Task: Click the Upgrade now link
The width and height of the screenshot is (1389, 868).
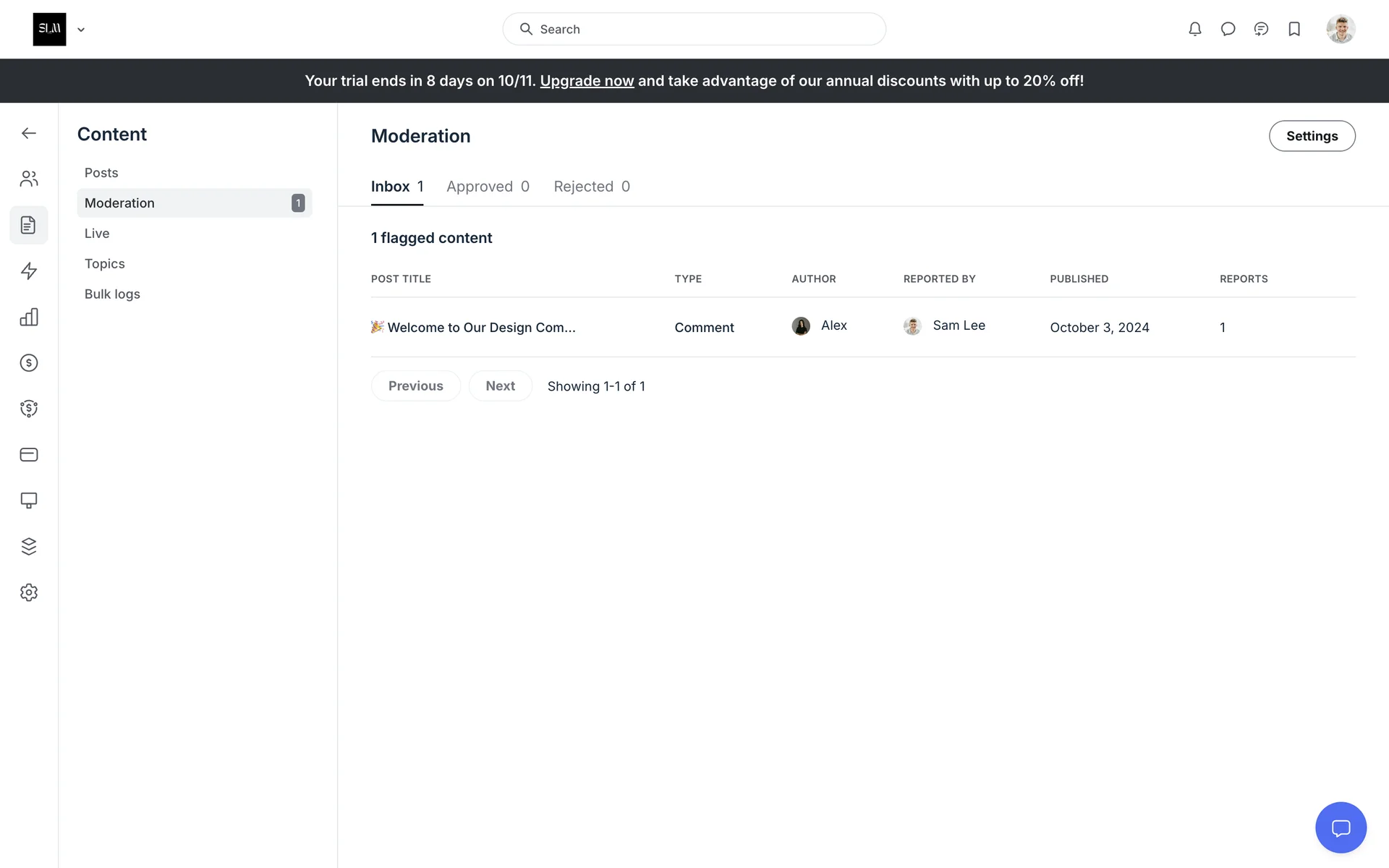Action: click(587, 81)
